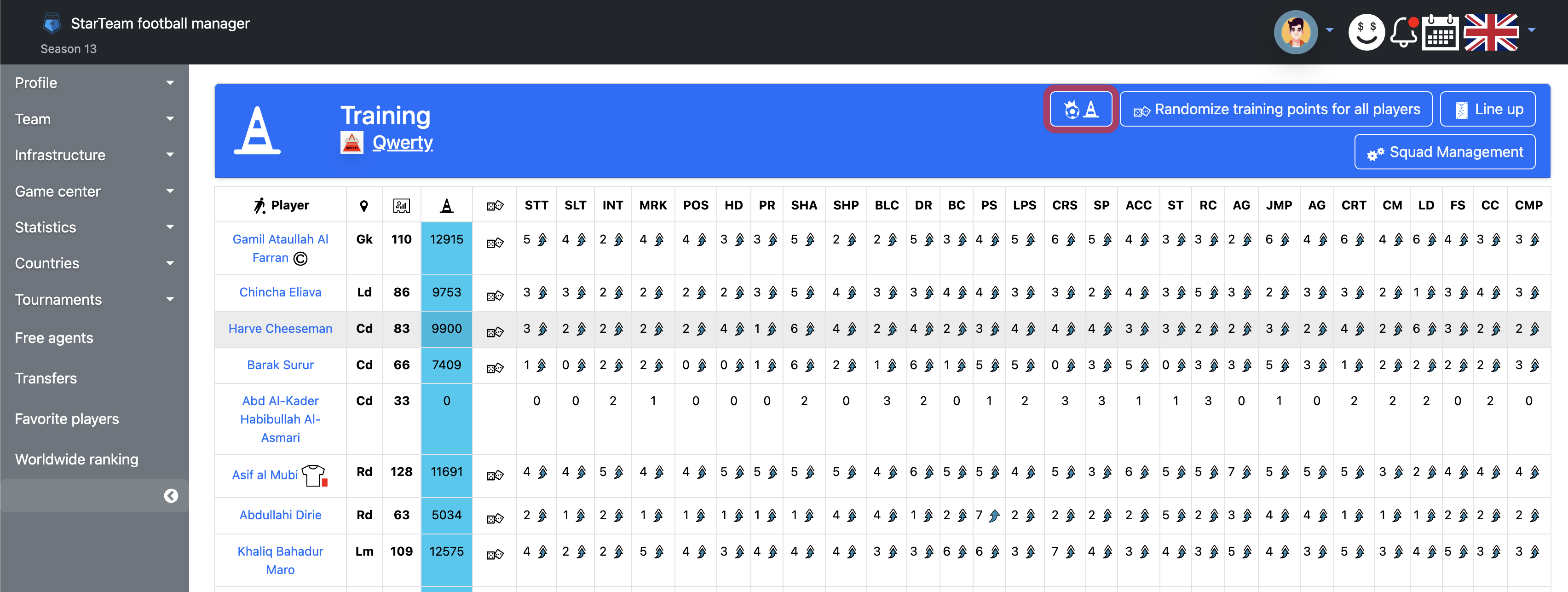Open Favorite players in the sidebar
Viewport: 1568px width, 592px height.
click(67, 419)
